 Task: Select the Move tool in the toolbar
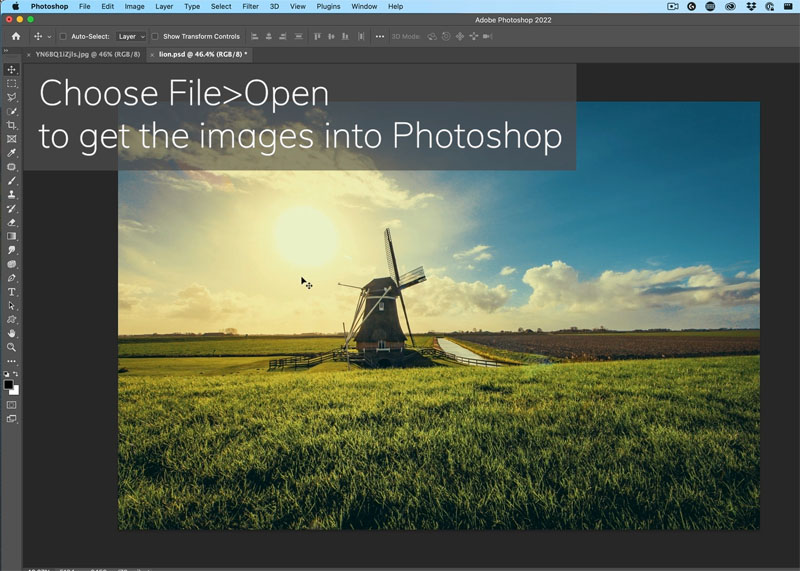point(11,69)
